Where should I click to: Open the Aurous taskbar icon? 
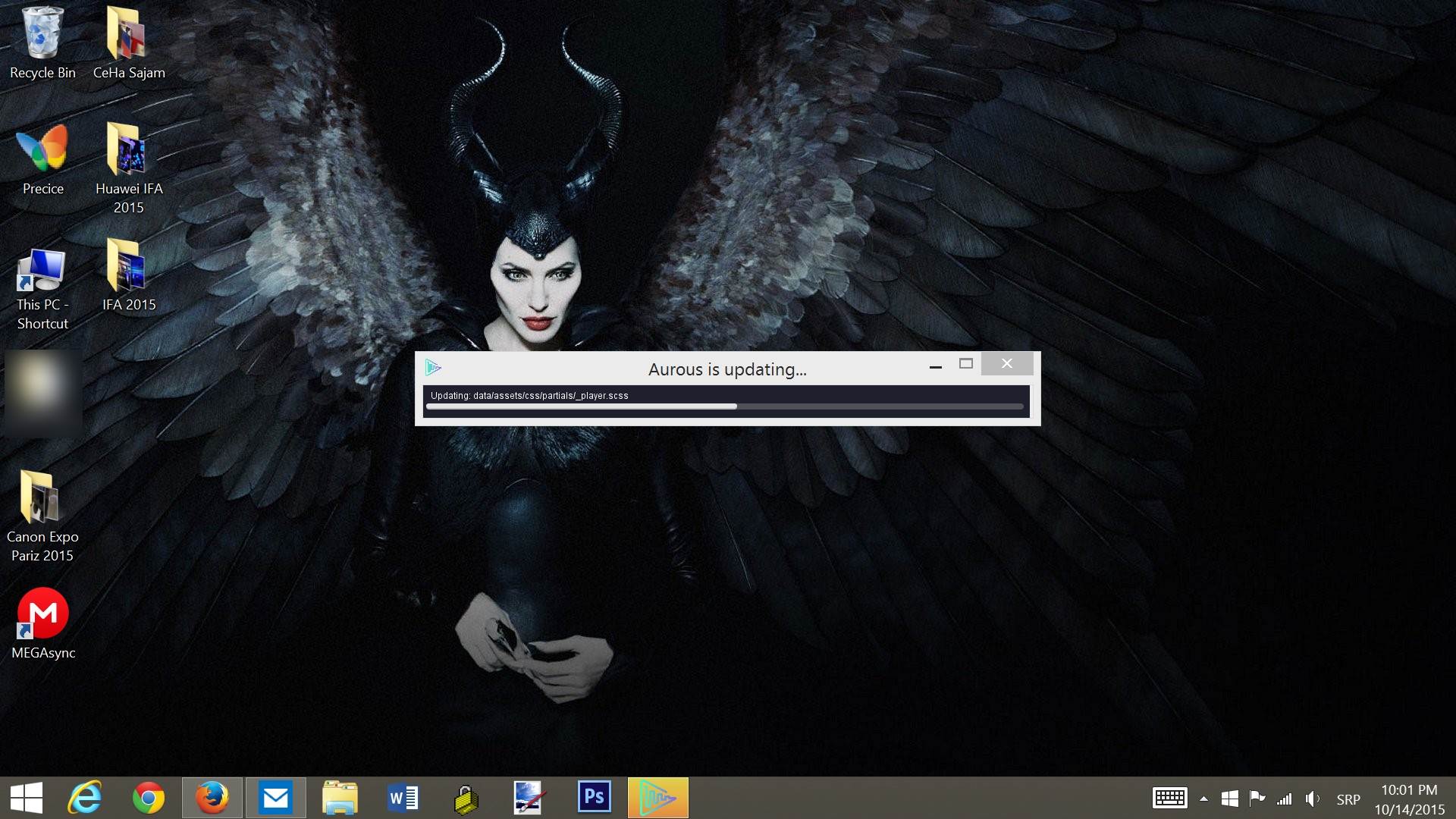[657, 798]
